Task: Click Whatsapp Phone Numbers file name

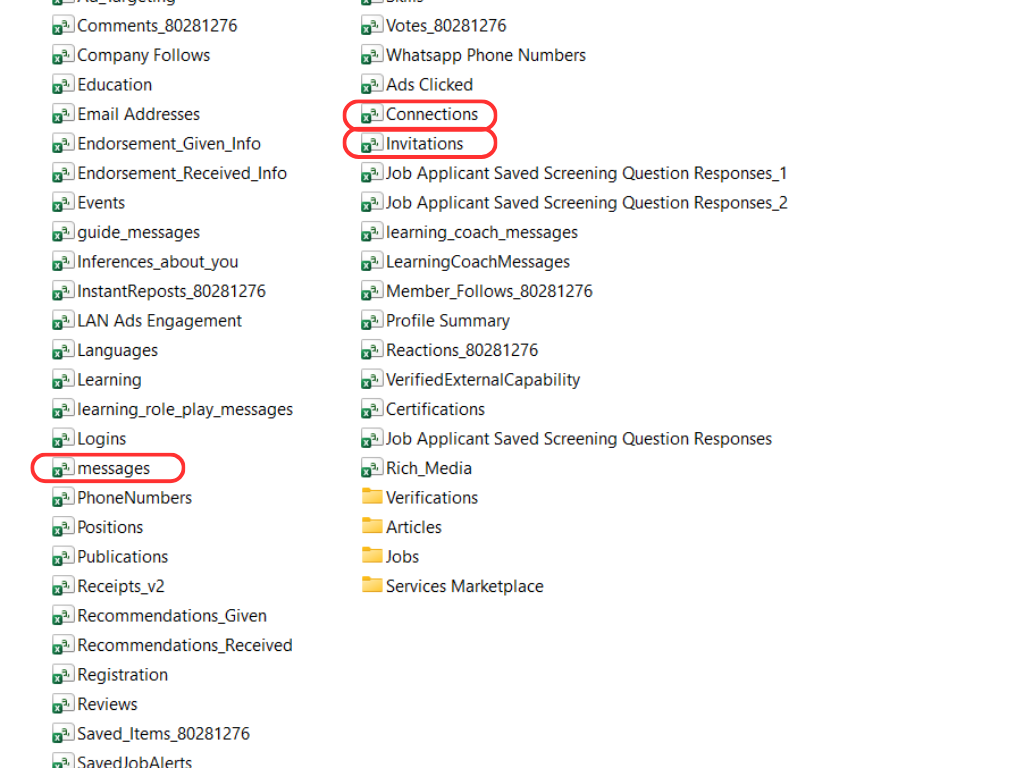Action: [486, 56]
